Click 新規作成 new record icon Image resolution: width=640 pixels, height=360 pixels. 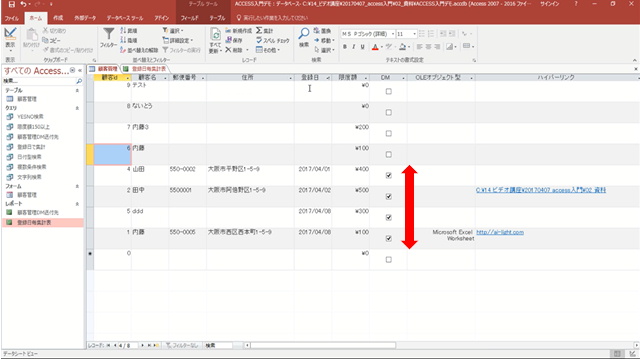[x=228, y=31]
